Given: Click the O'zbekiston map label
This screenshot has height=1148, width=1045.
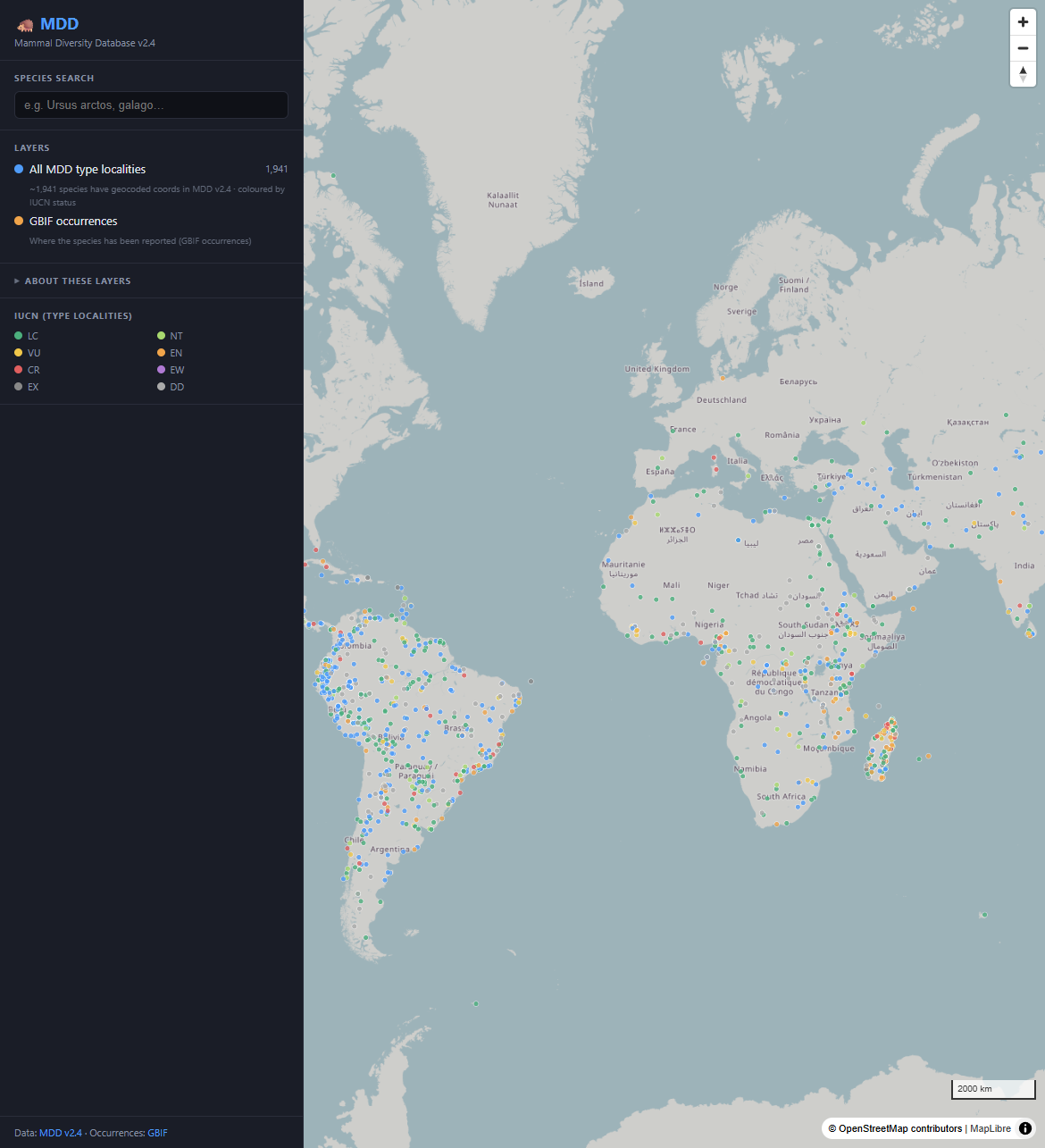Looking at the screenshot, I should (x=955, y=463).
